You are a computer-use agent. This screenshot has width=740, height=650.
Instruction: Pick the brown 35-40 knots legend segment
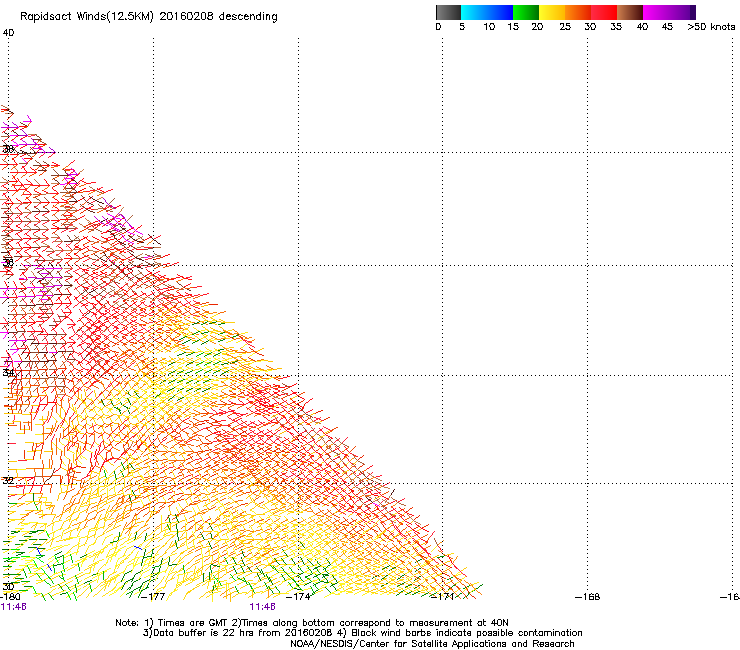pos(630,12)
